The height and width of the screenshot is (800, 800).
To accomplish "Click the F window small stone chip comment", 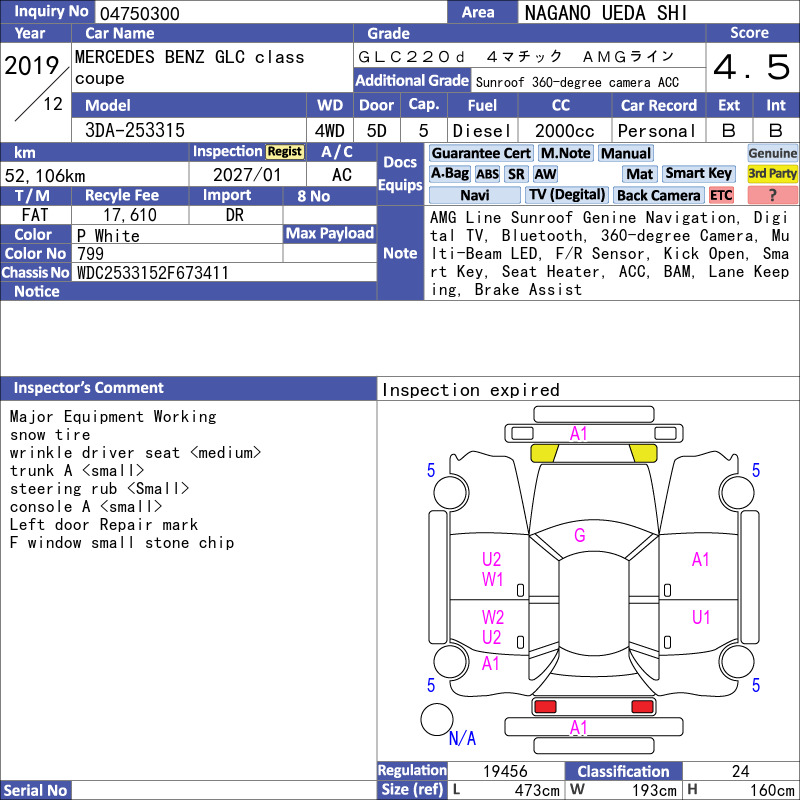I will tap(121, 543).
